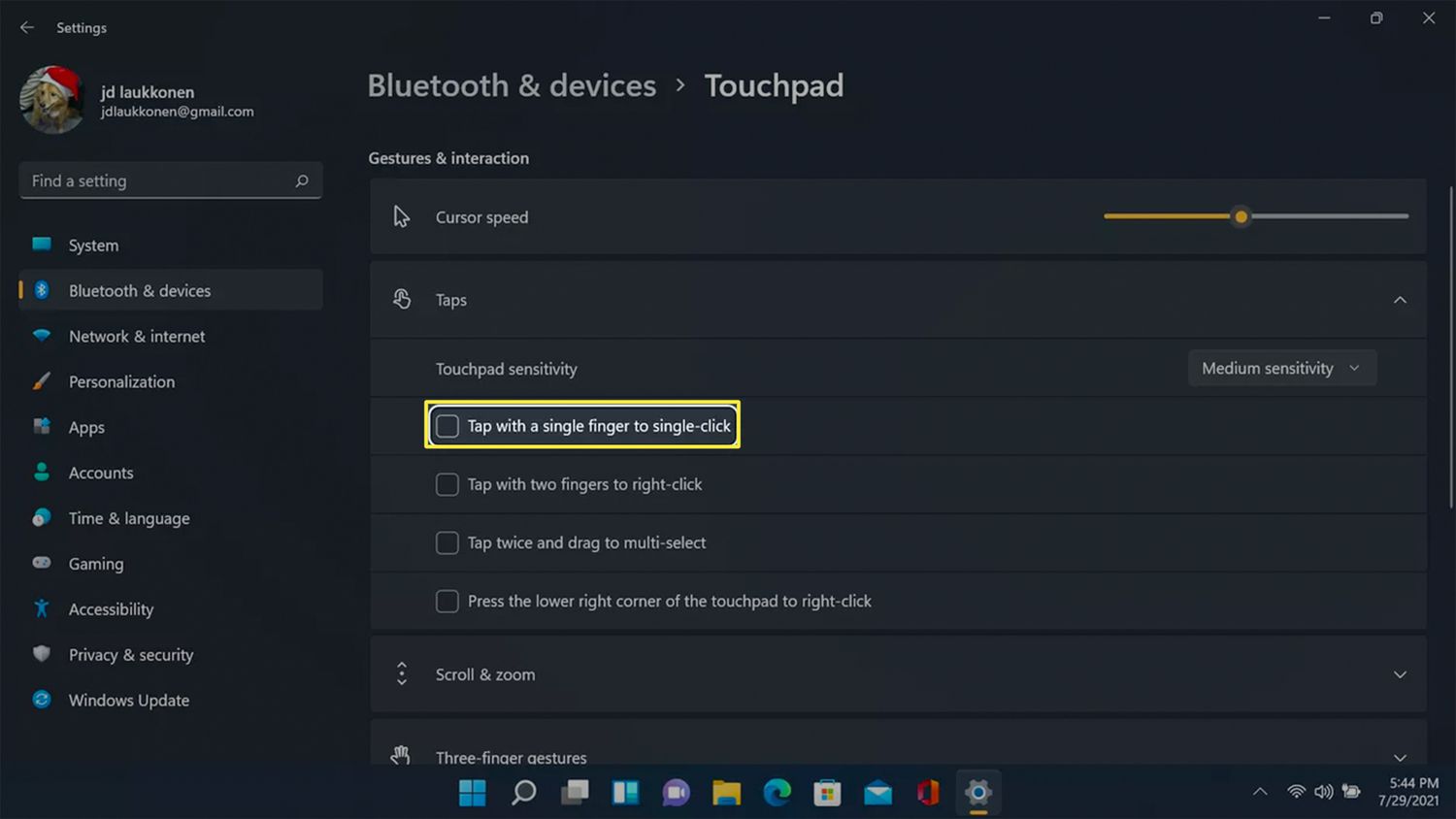Screen dimensions: 1456x819
Task: Go to Windows Update settings
Action: coord(128,701)
